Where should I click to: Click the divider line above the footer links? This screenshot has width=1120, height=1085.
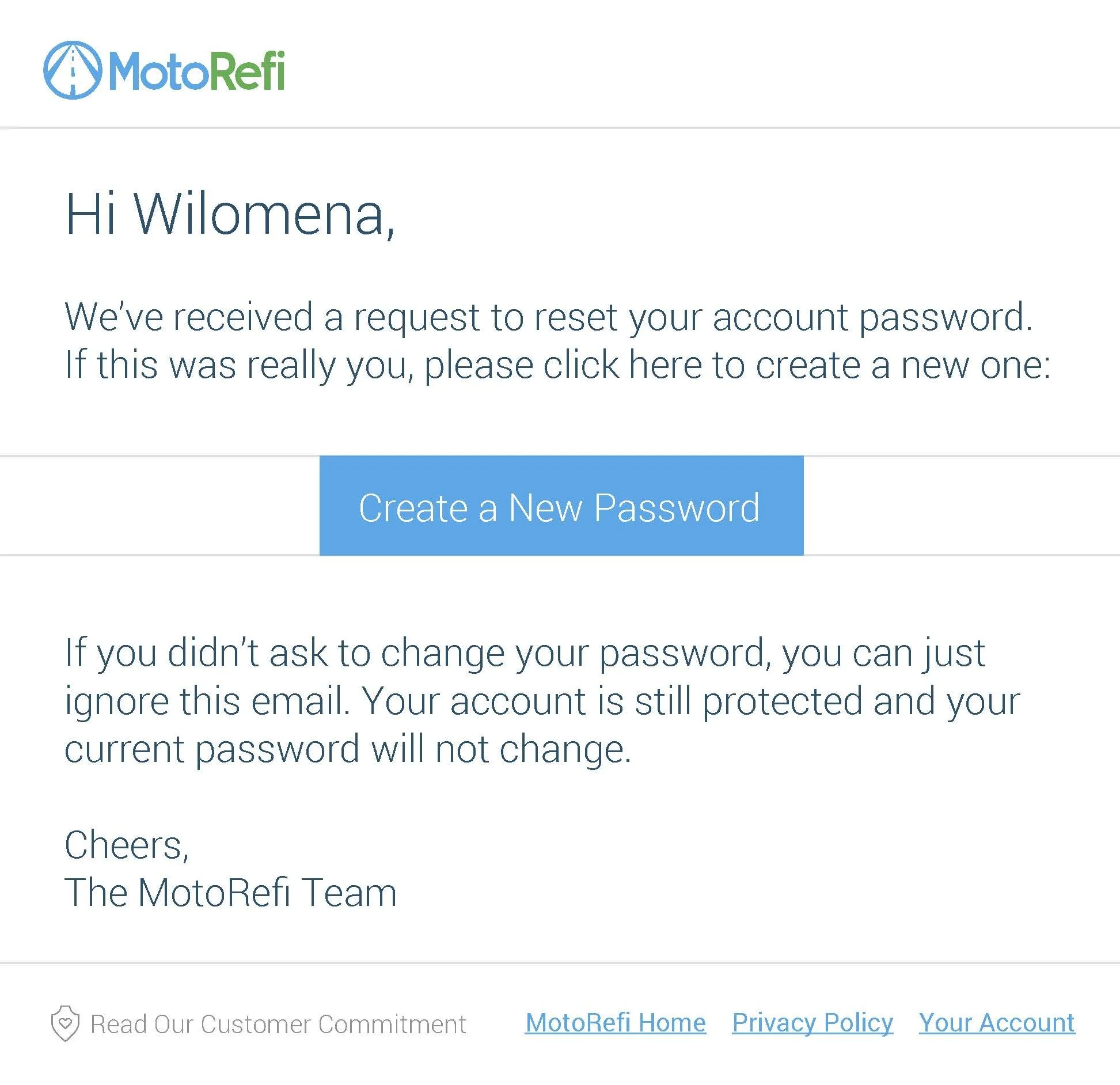[560, 962]
